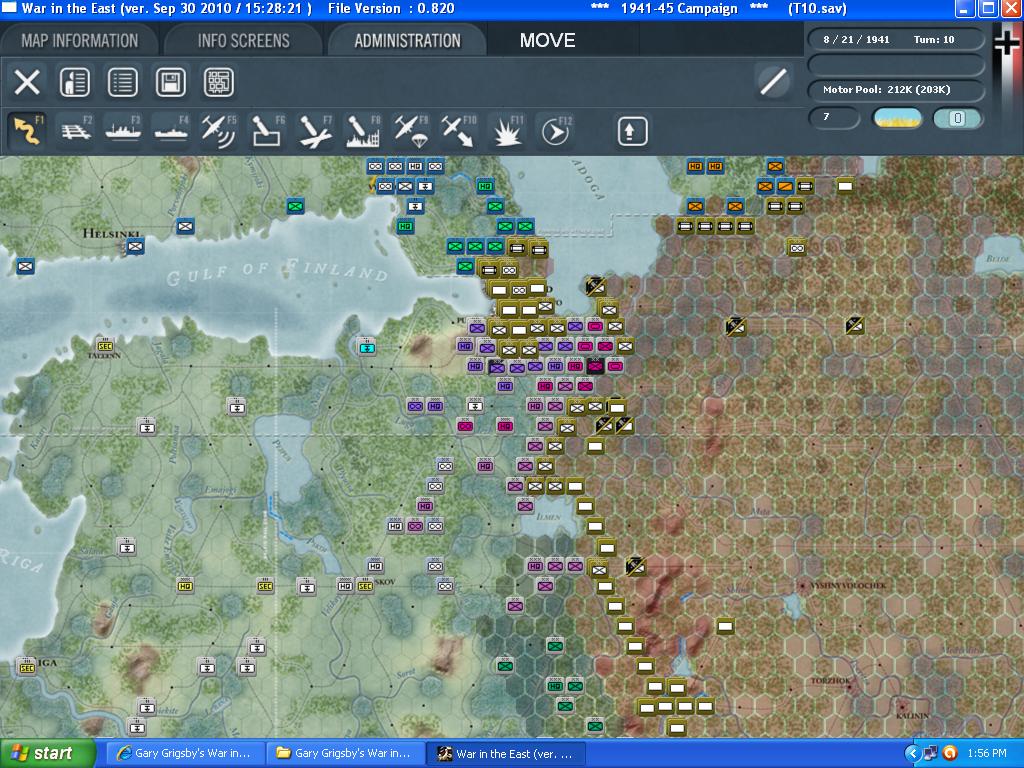
Task: Open the map-grid preferences icon
Action: pyautogui.click(x=219, y=82)
